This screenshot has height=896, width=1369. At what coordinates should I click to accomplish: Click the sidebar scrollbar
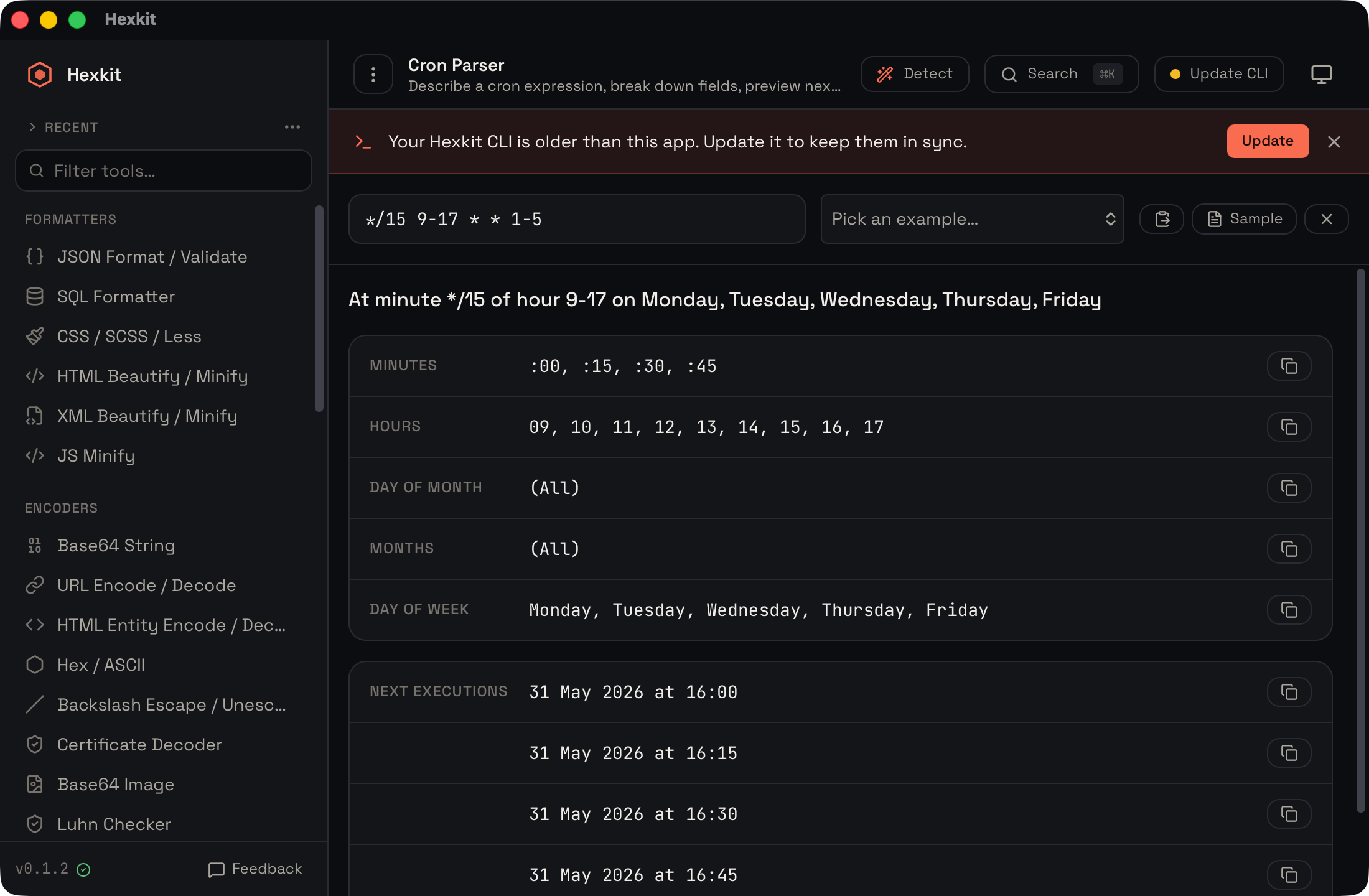pyautogui.click(x=319, y=309)
